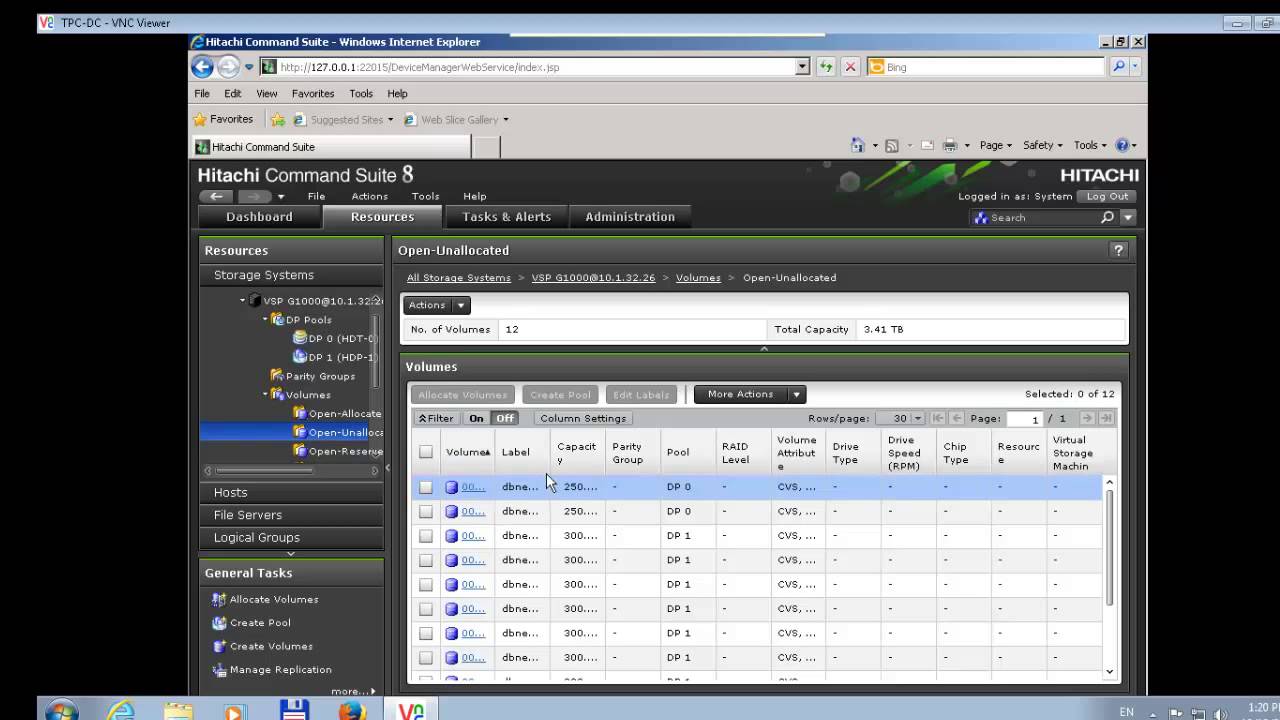Screen dimensions: 1280x720
Task: Open the IE View menu
Action: pyautogui.click(x=266, y=93)
